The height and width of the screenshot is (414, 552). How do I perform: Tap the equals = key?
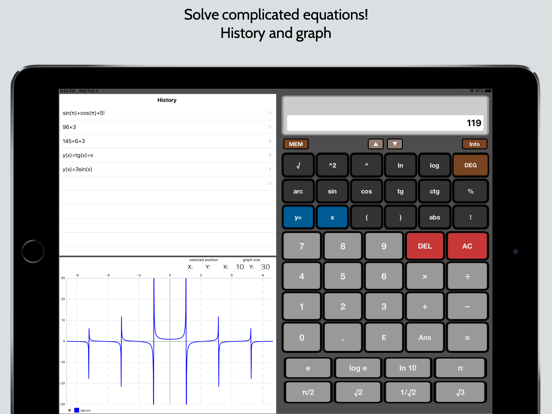467,337
